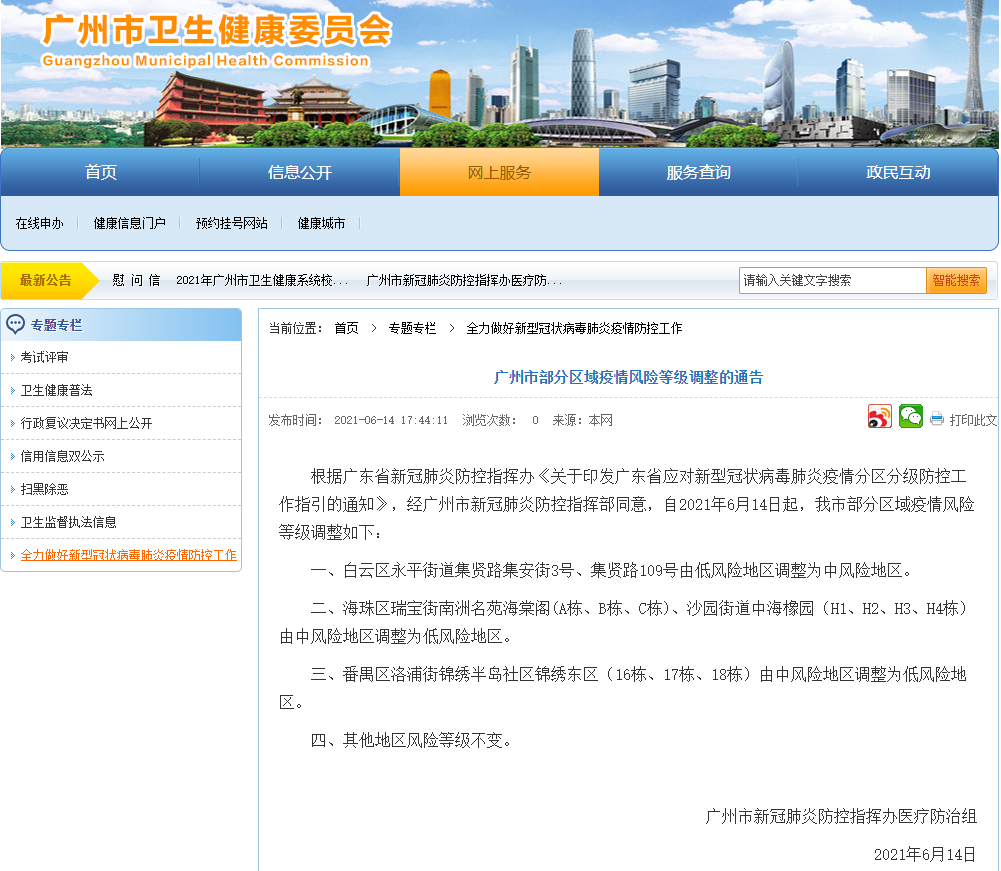Share article via WeChat icon
This screenshot has height=871, width=1001.
pyautogui.click(x=910, y=417)
